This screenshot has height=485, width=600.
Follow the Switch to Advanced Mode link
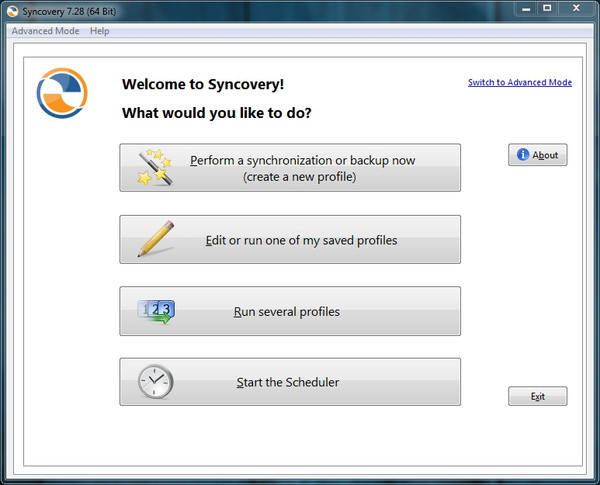pyautogui.click(x=520, y=82)
